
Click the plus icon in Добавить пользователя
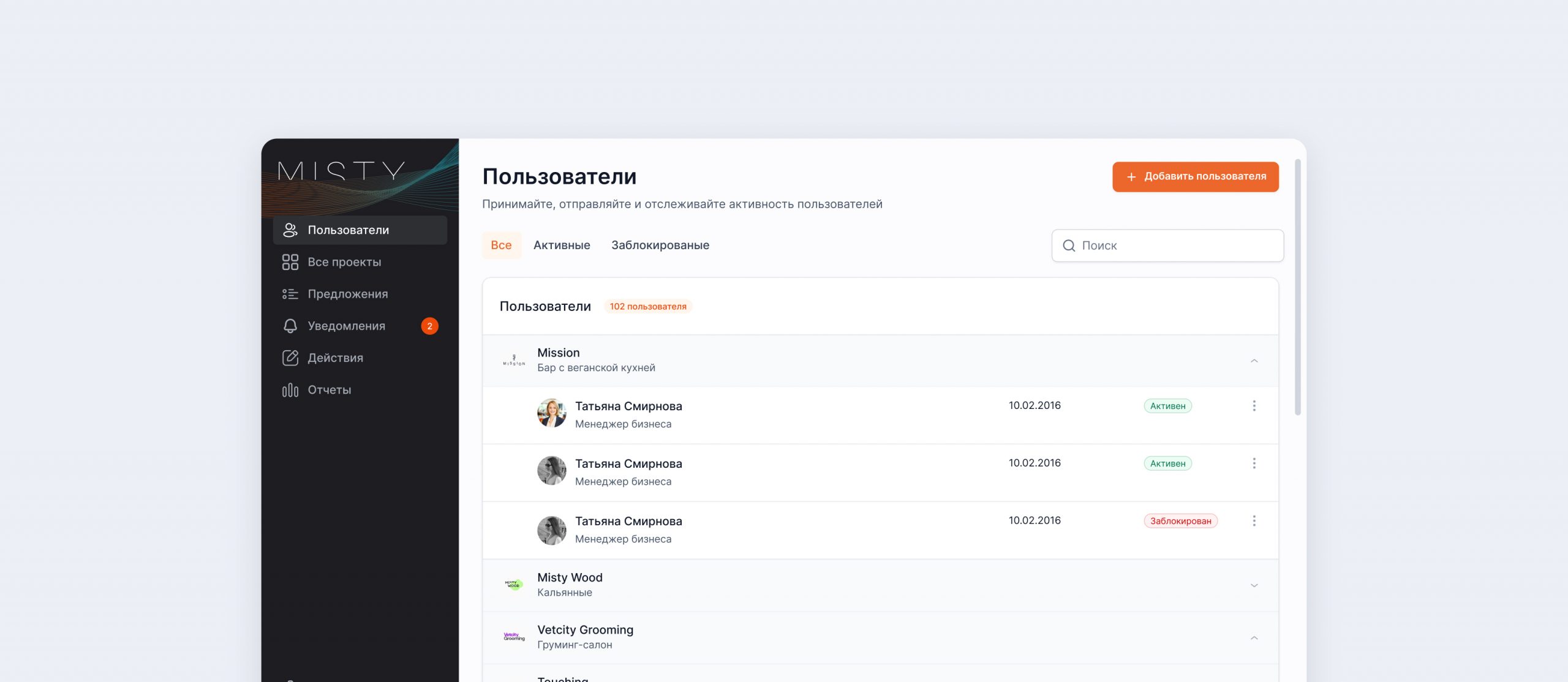click(1131, 176)
